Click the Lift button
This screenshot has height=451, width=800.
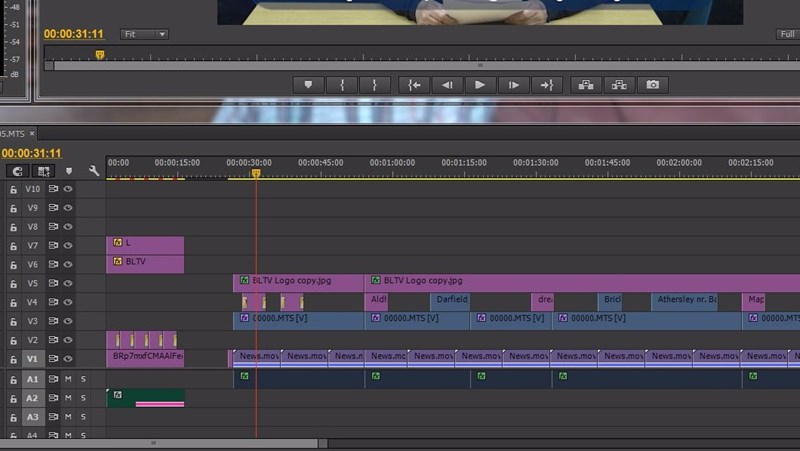(x=585, y=85)
